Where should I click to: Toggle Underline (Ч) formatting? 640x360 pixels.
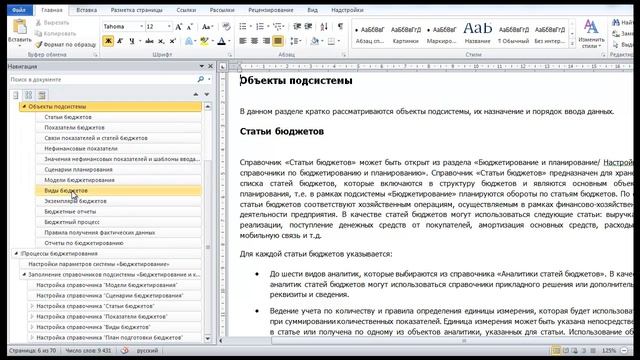coord(131,41)
